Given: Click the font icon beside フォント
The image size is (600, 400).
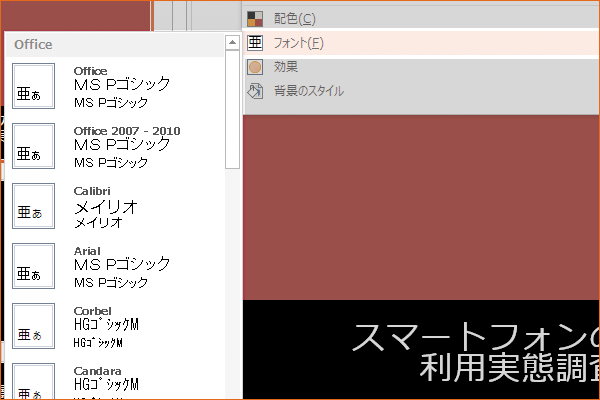Looking at the screenshot, I should point(255,43).
